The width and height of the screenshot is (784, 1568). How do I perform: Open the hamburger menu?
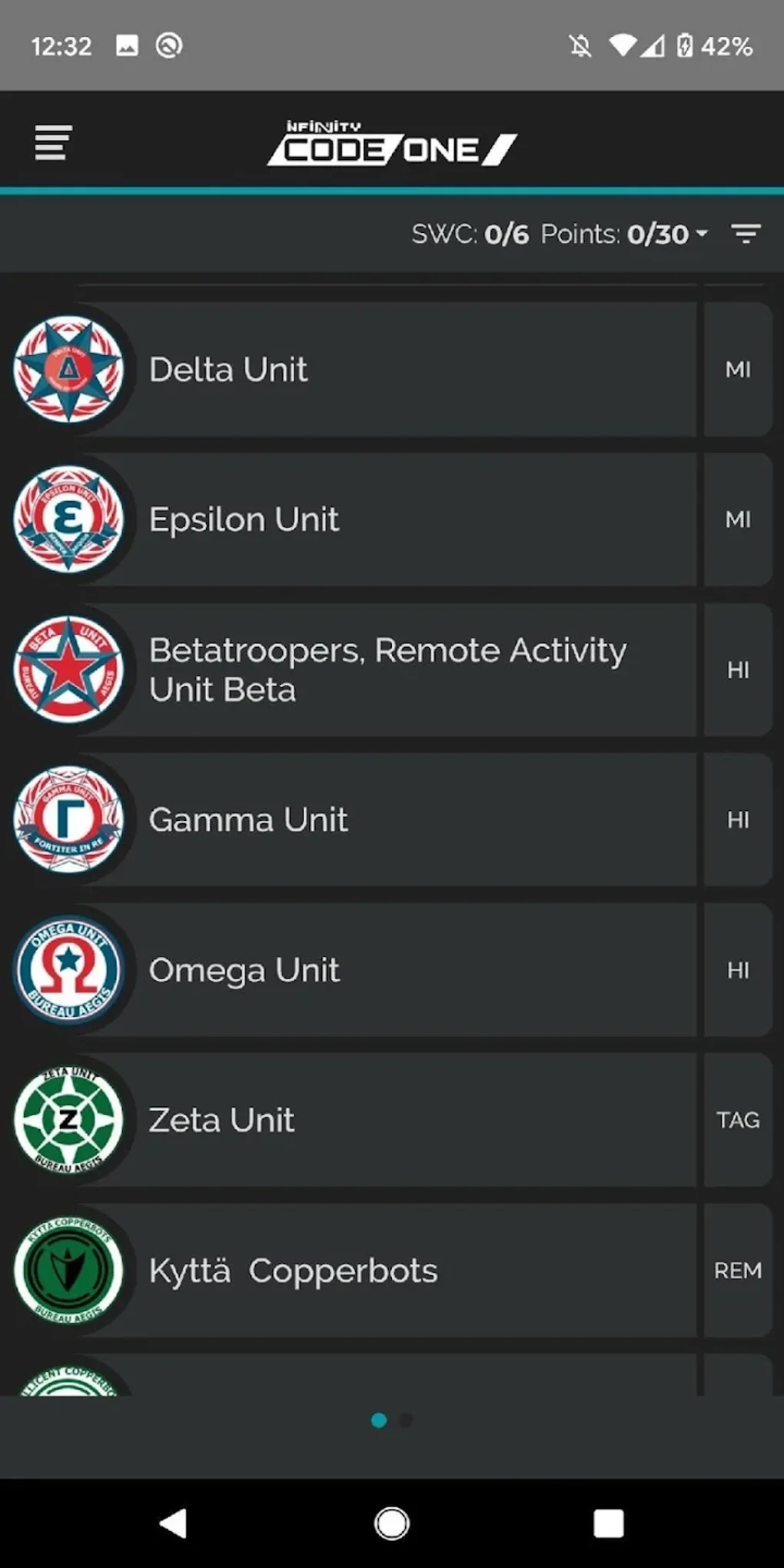53,143
